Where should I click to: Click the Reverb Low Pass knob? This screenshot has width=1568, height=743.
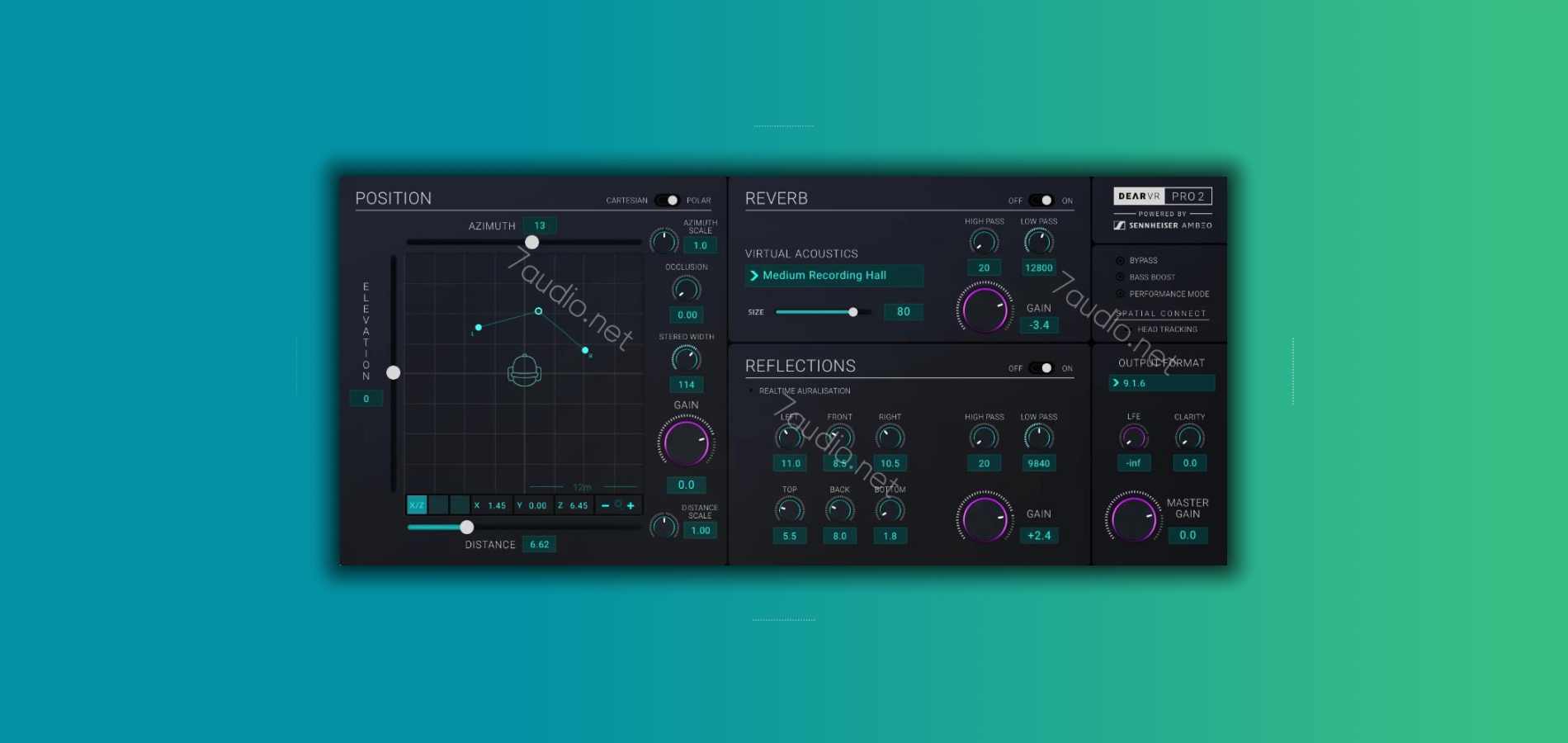[1039, 242]
